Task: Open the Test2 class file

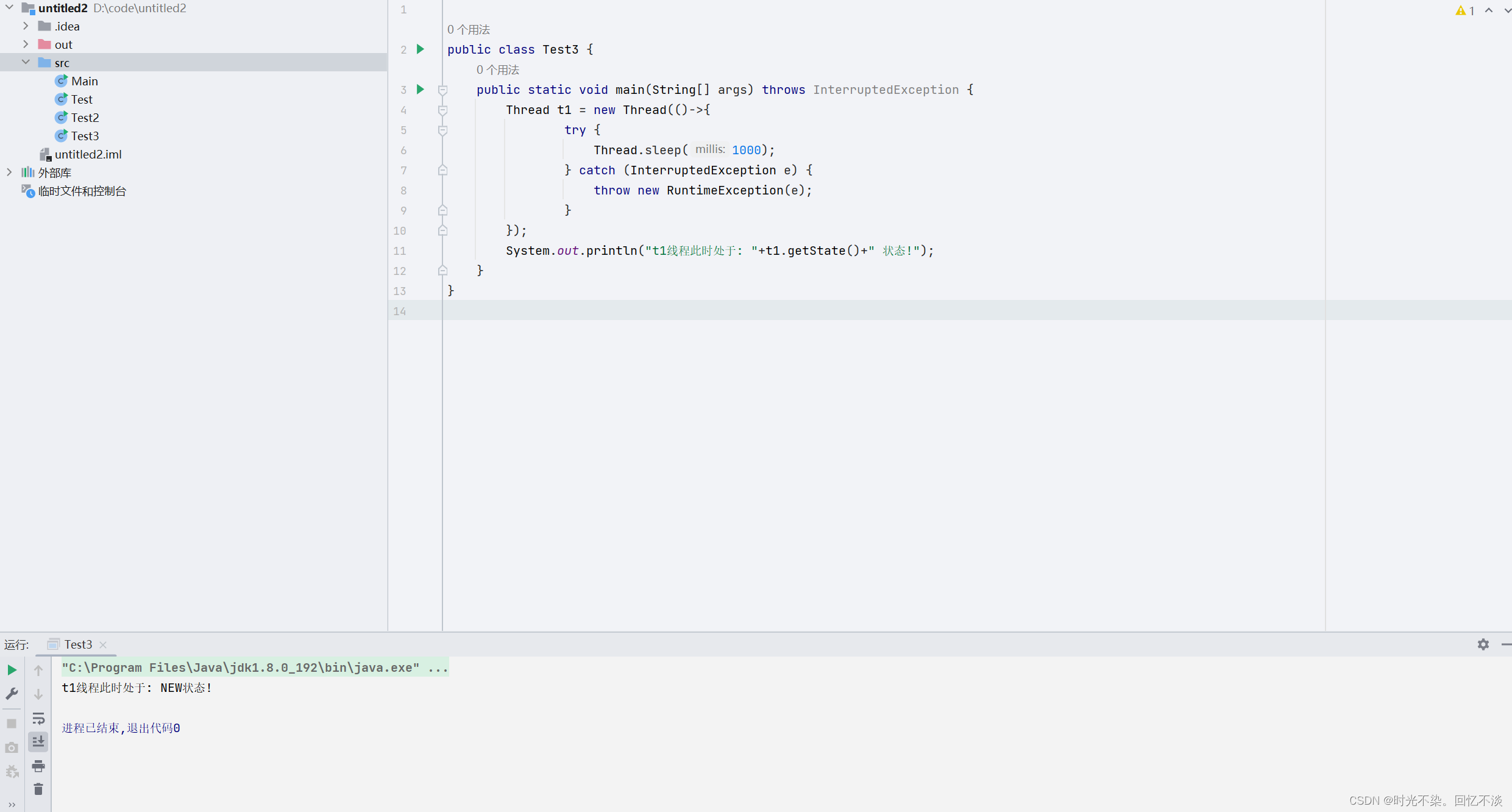Action: coord(85,118)
